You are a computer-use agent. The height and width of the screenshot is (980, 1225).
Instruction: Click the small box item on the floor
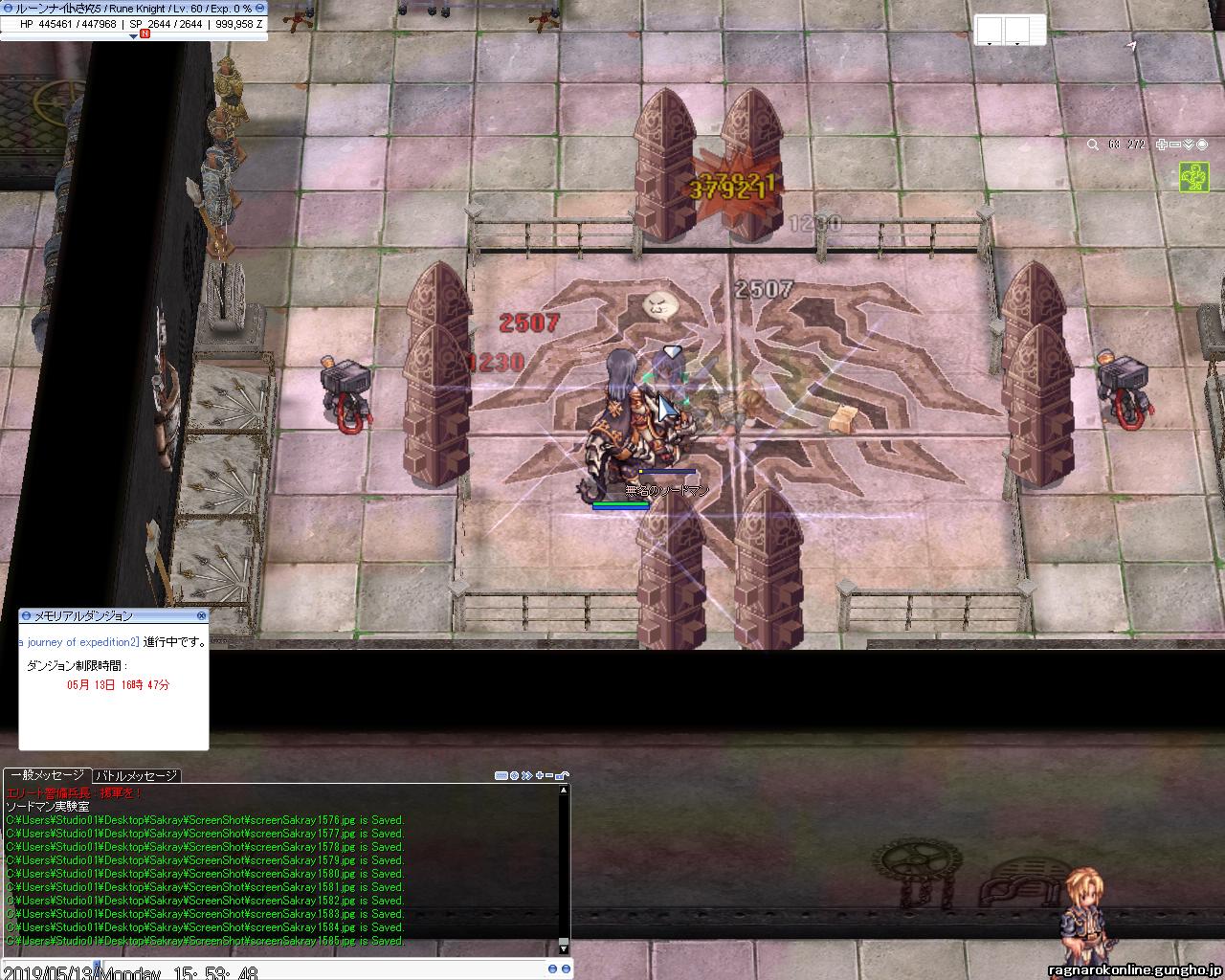pos(843,417)
